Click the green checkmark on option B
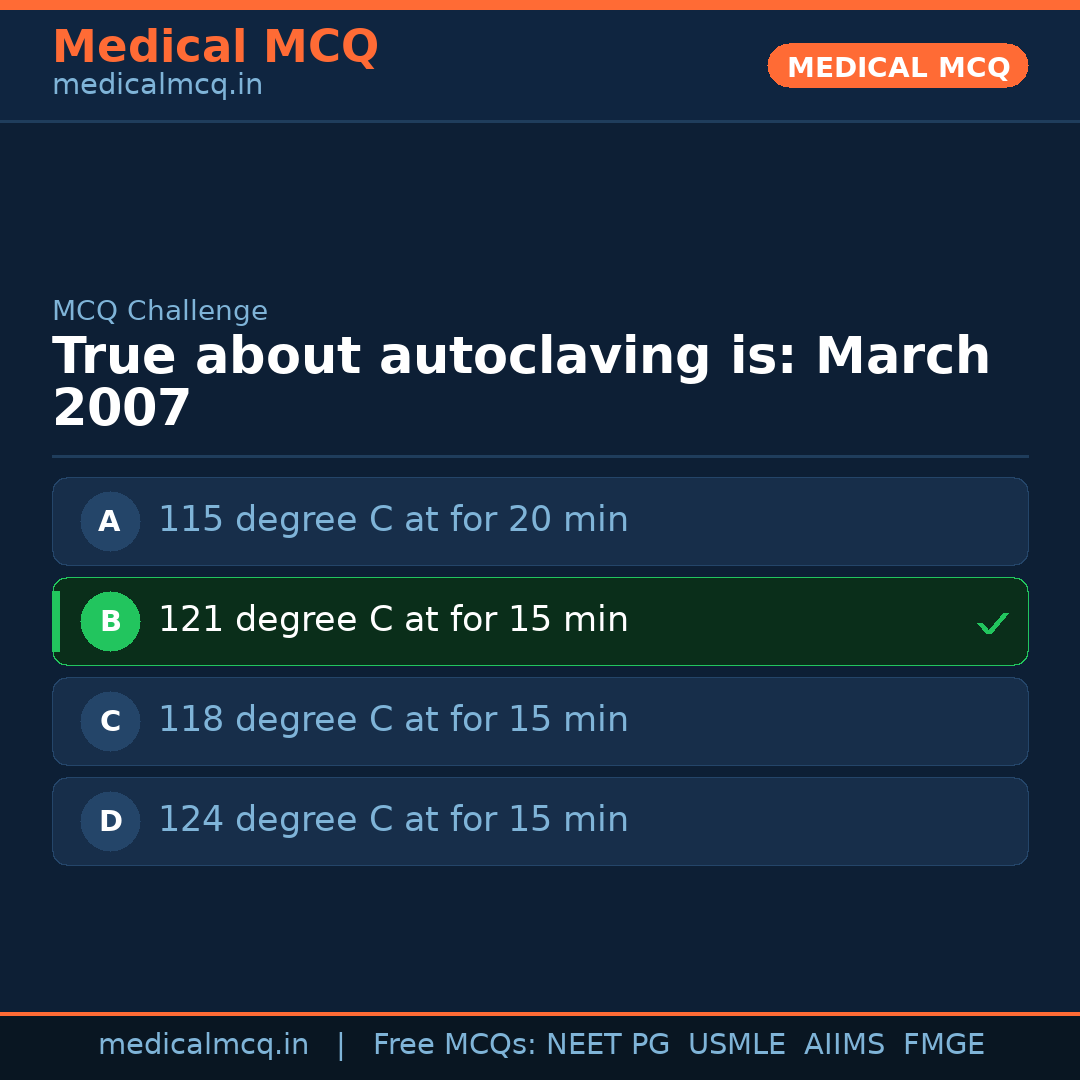 992,623
